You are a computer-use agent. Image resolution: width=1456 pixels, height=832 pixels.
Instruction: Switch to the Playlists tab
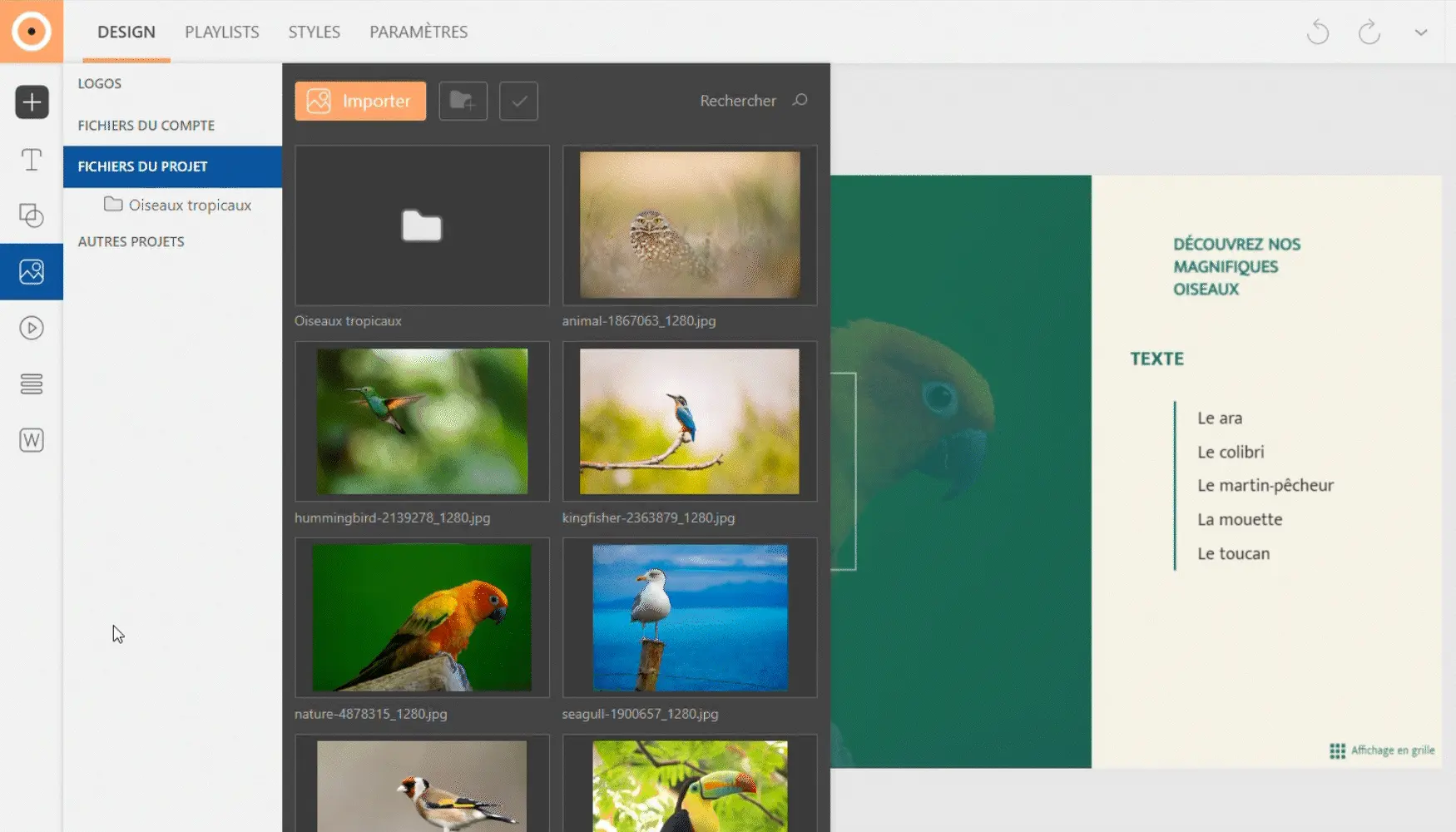(222, 32)
